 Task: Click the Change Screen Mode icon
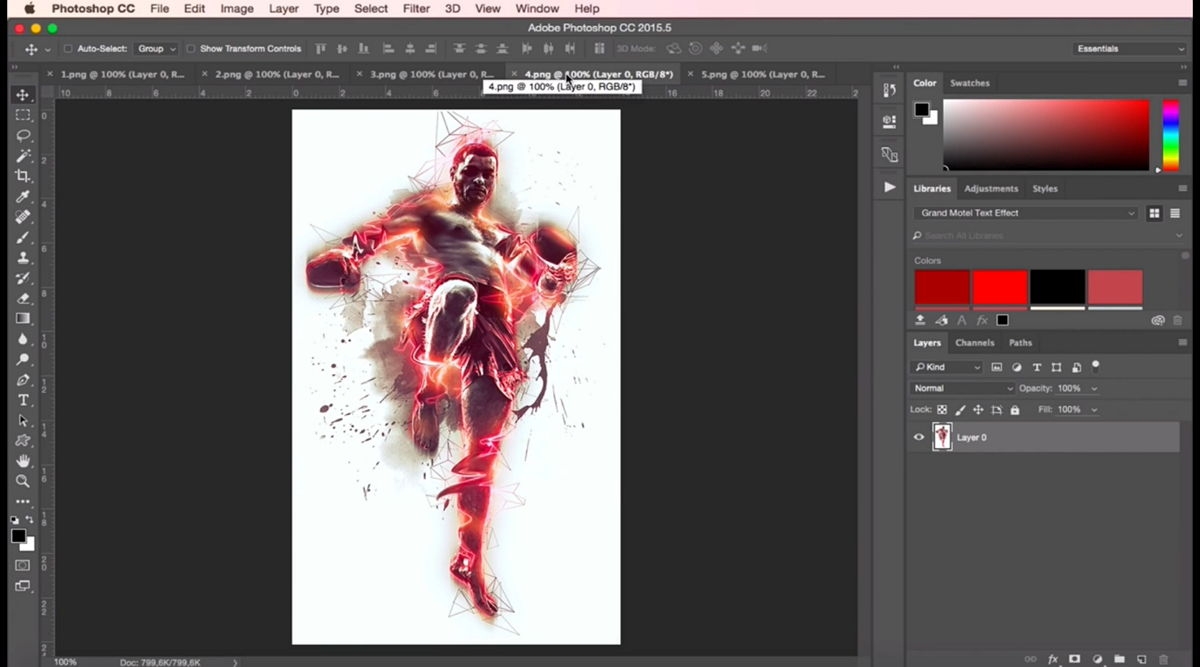[x=22, y=586]
